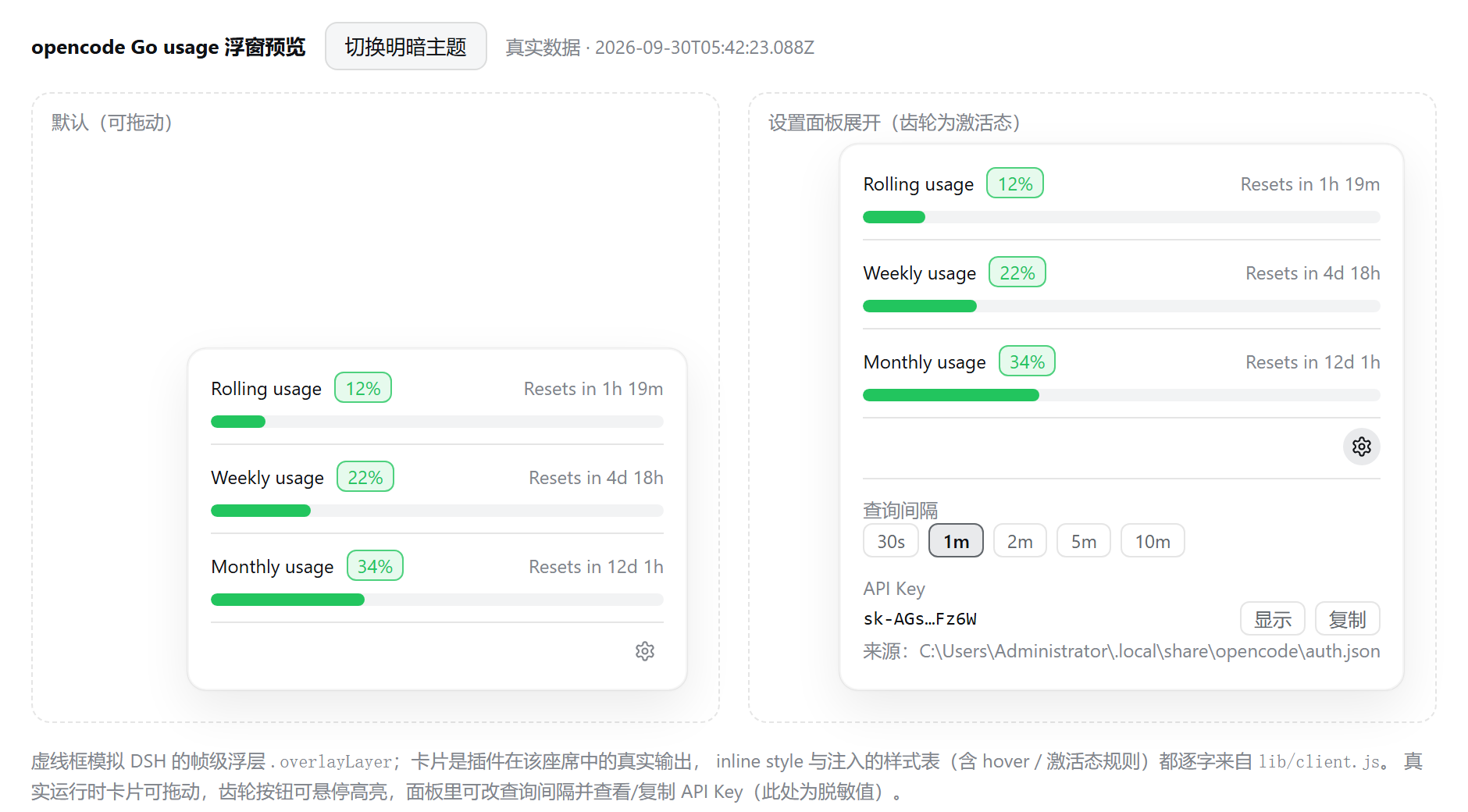
Task: Click Monthly usage progress bar in default card
Action: click(x=437, y=600)
